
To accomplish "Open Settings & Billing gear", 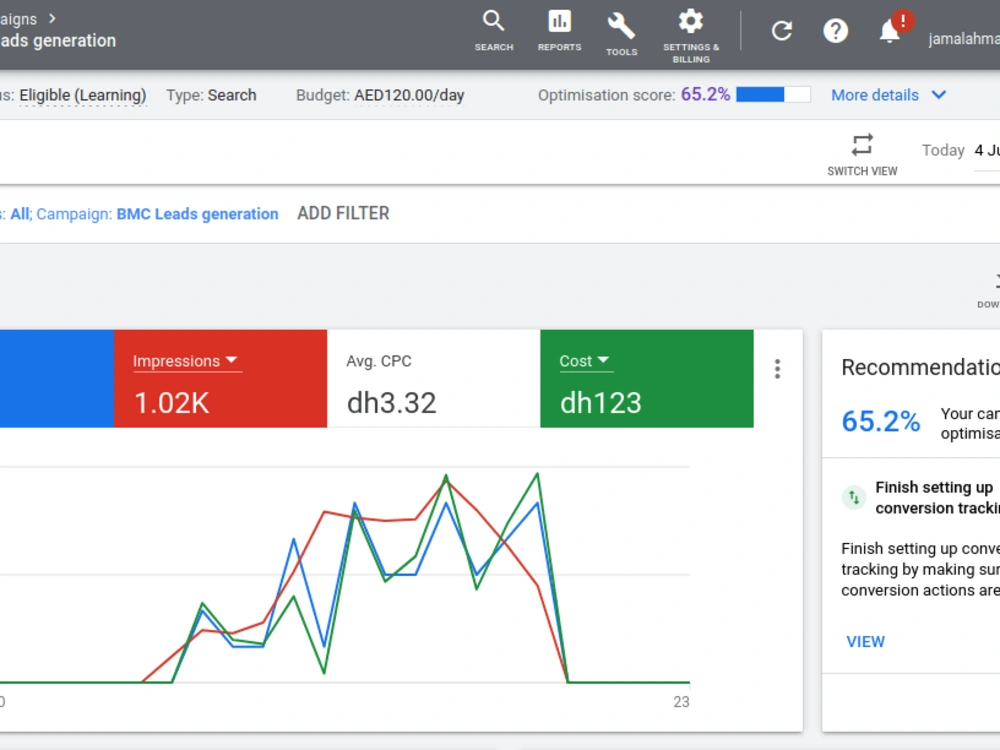I will pos(691,36).
